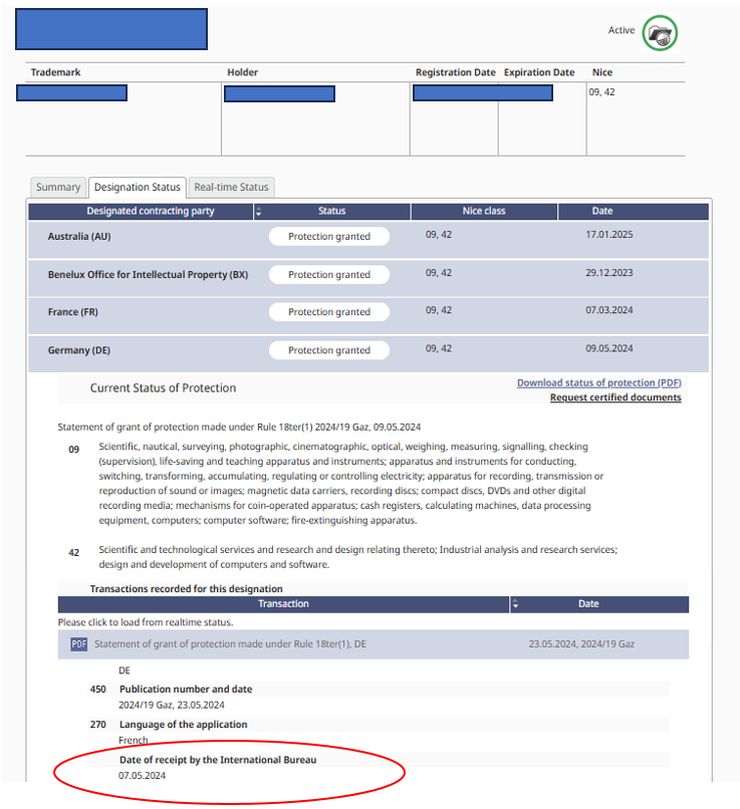Open the Request certified documents link
The image size is (740, 809).
(x=615, y=398)
